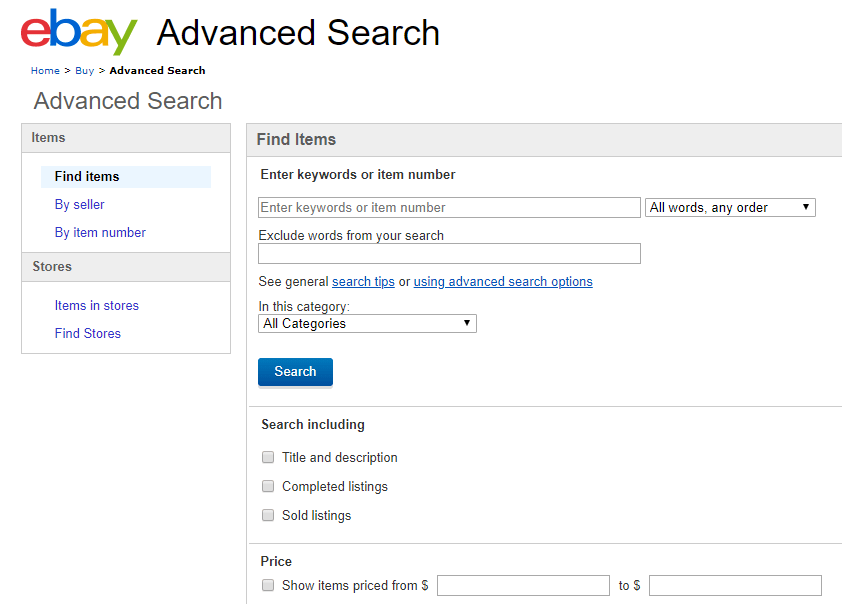Open using advanced search options link
Viewport: 842px width, 604px height.
coord(503,281)
